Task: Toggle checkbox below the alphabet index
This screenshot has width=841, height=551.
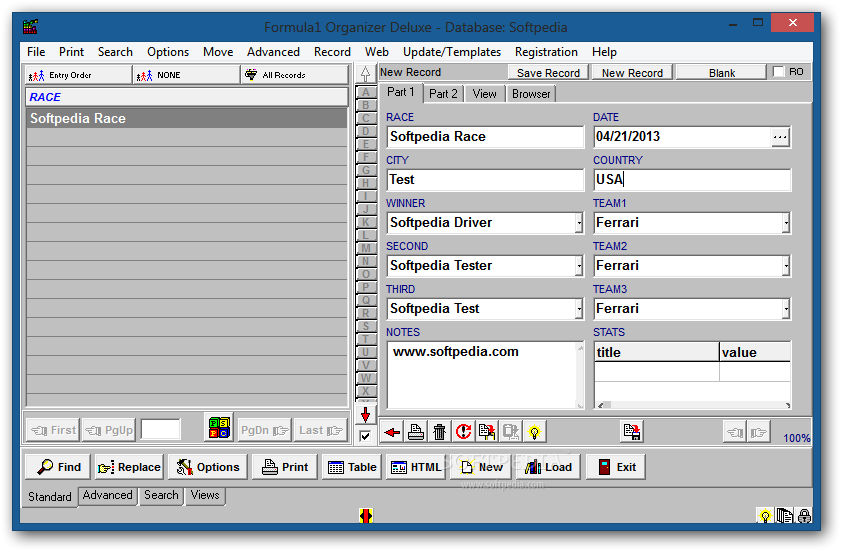Action: (x=365, y=436)
